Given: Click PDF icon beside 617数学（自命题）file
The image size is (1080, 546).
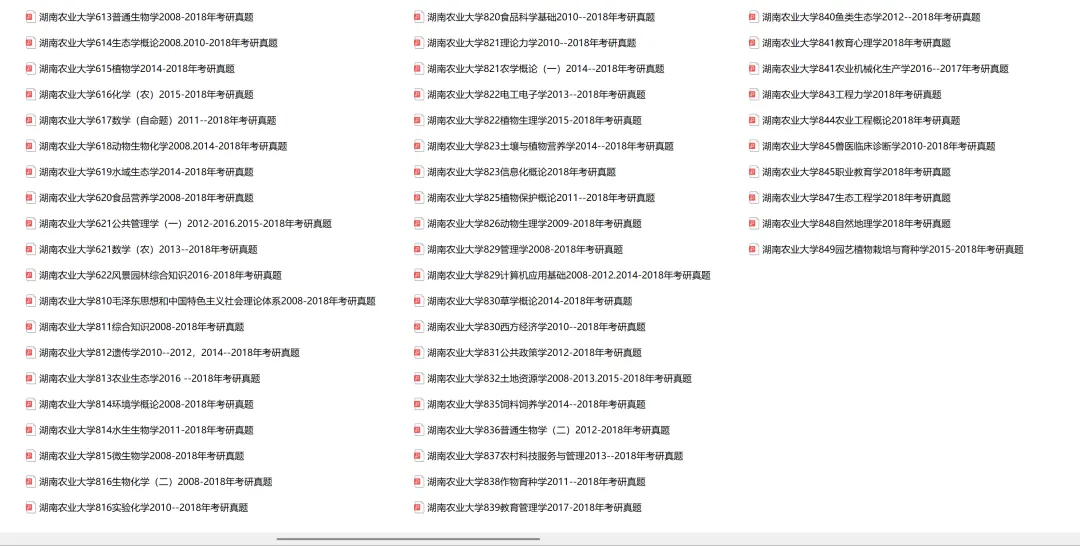Looking at the screenshot, I should tap(30, 120).
